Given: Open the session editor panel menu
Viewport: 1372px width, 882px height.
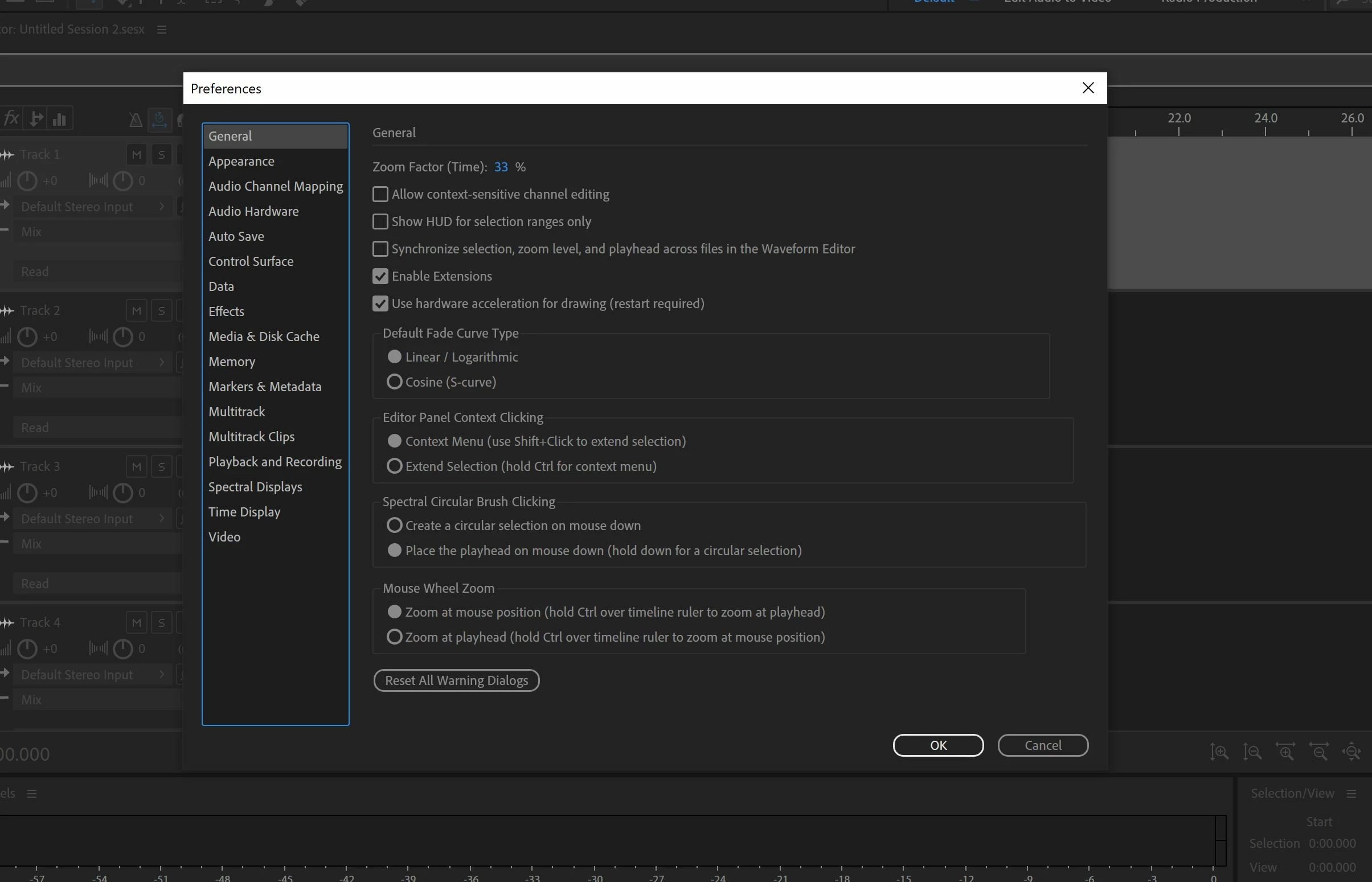Looking at the screenshot, I should 162,29.
